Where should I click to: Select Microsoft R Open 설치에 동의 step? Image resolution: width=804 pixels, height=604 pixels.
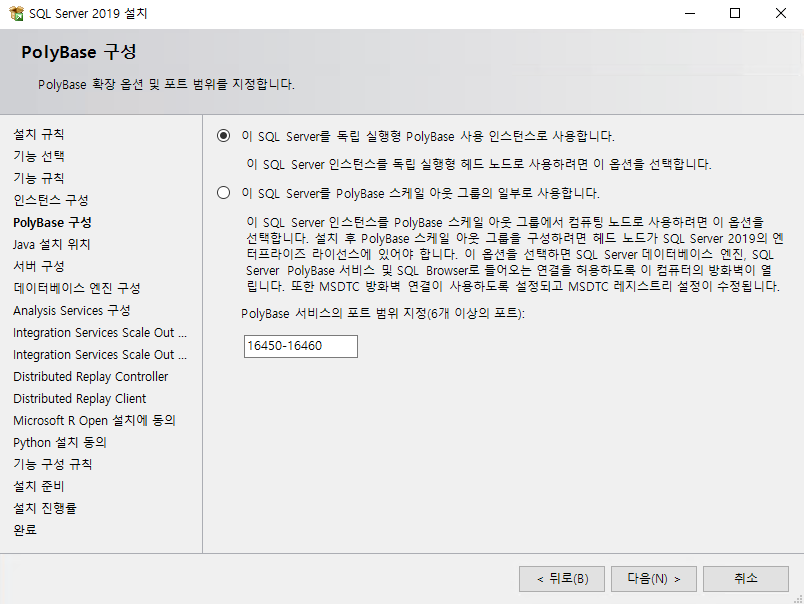(x=94, y=420)
